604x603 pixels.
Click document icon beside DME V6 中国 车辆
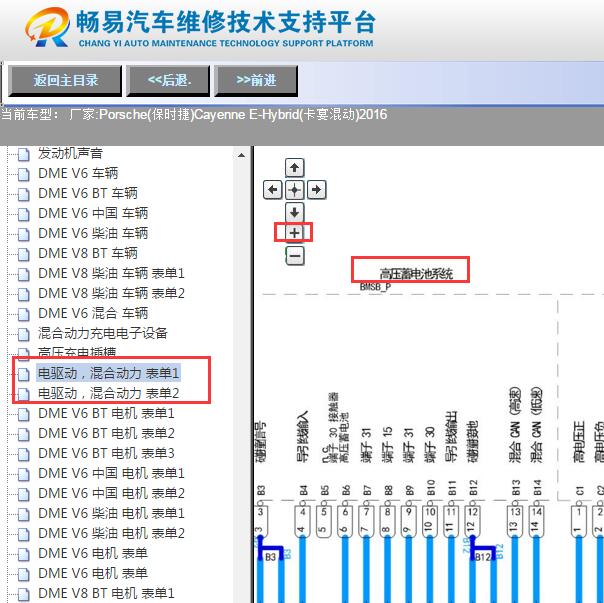[x=23, y=214]
